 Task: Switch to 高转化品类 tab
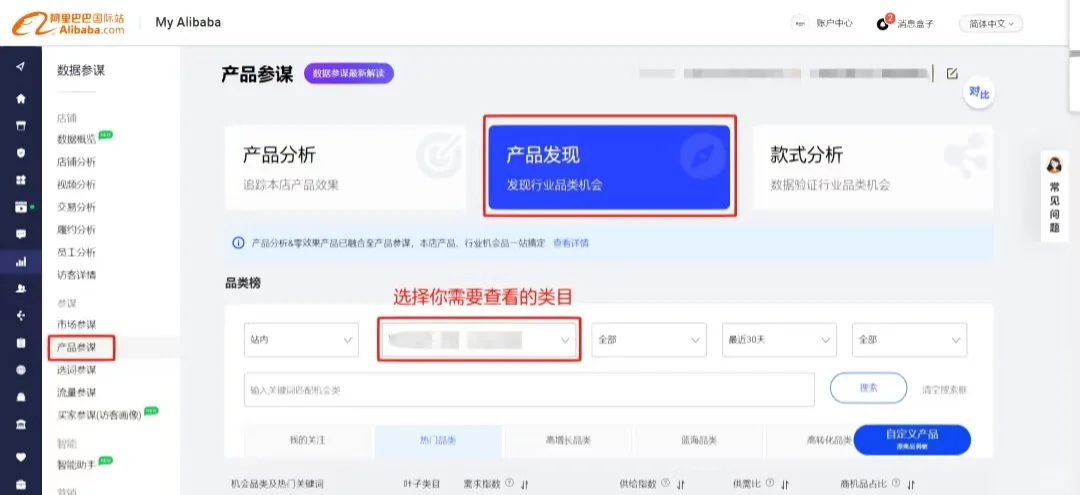point(829,441)
